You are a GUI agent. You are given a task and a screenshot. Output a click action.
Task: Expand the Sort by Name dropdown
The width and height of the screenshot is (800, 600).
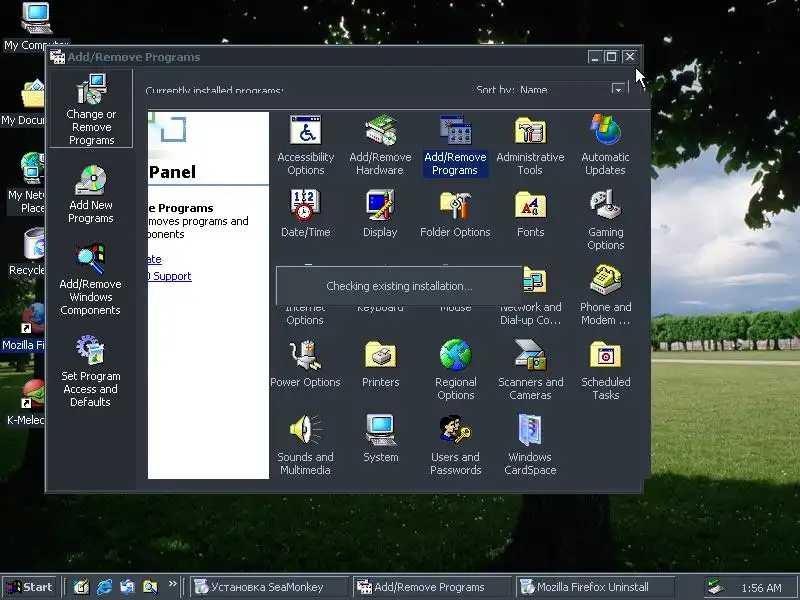[x=618, y=89]
